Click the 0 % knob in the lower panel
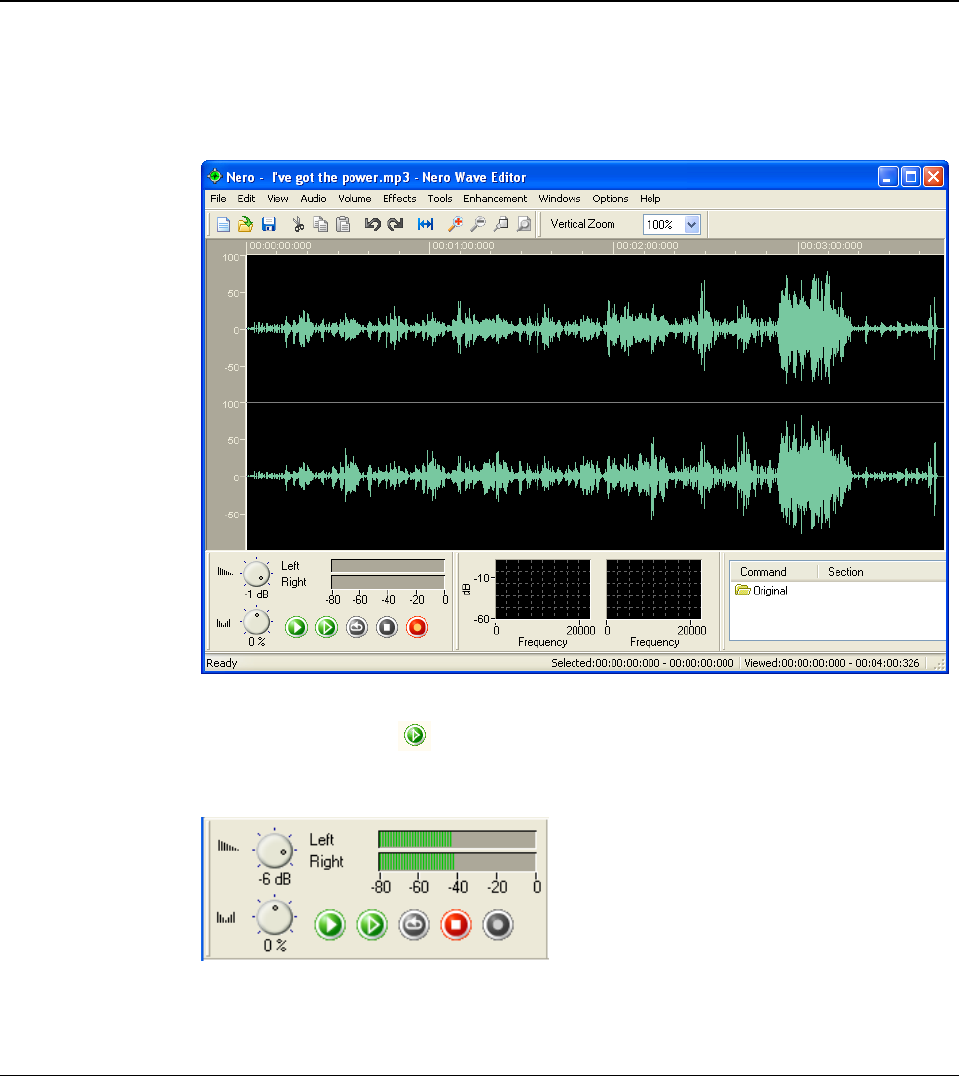This screenshot has width=959, height=1076. coord(274,917)
